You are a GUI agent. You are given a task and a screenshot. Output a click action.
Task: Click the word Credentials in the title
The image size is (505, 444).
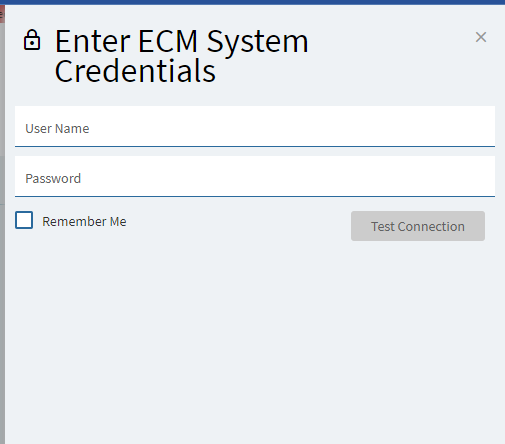(135, 71)
